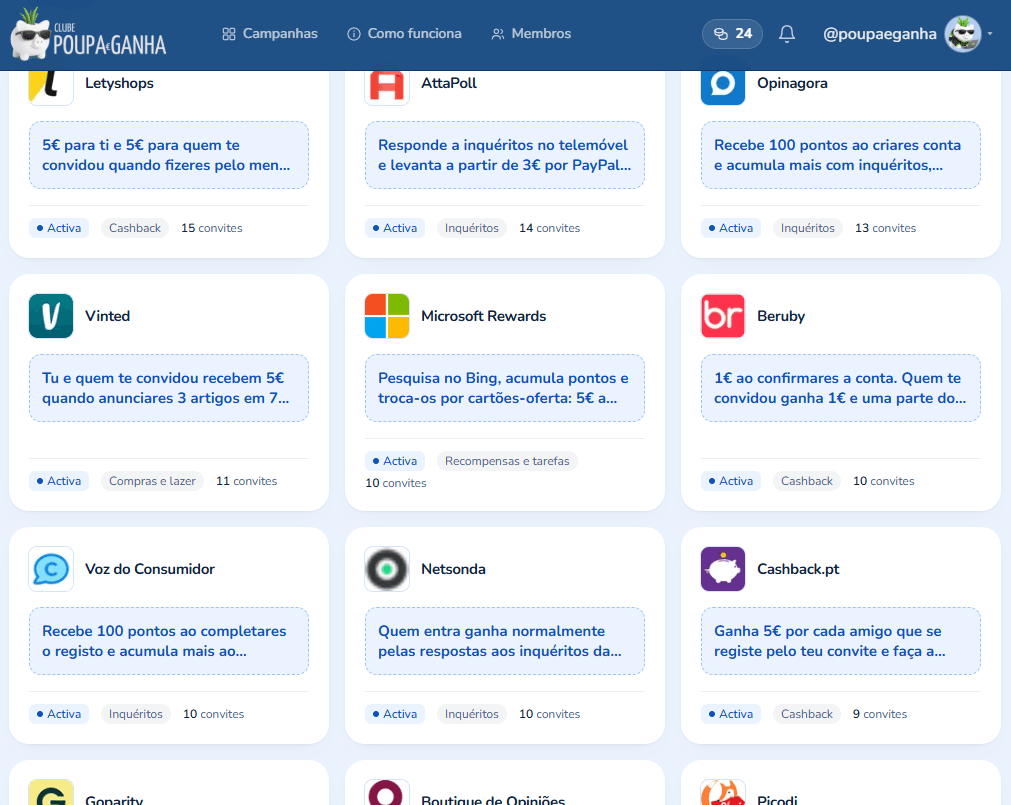
Task: Click the Cashback tag on Letyshops card
Action: pos(135,228)
